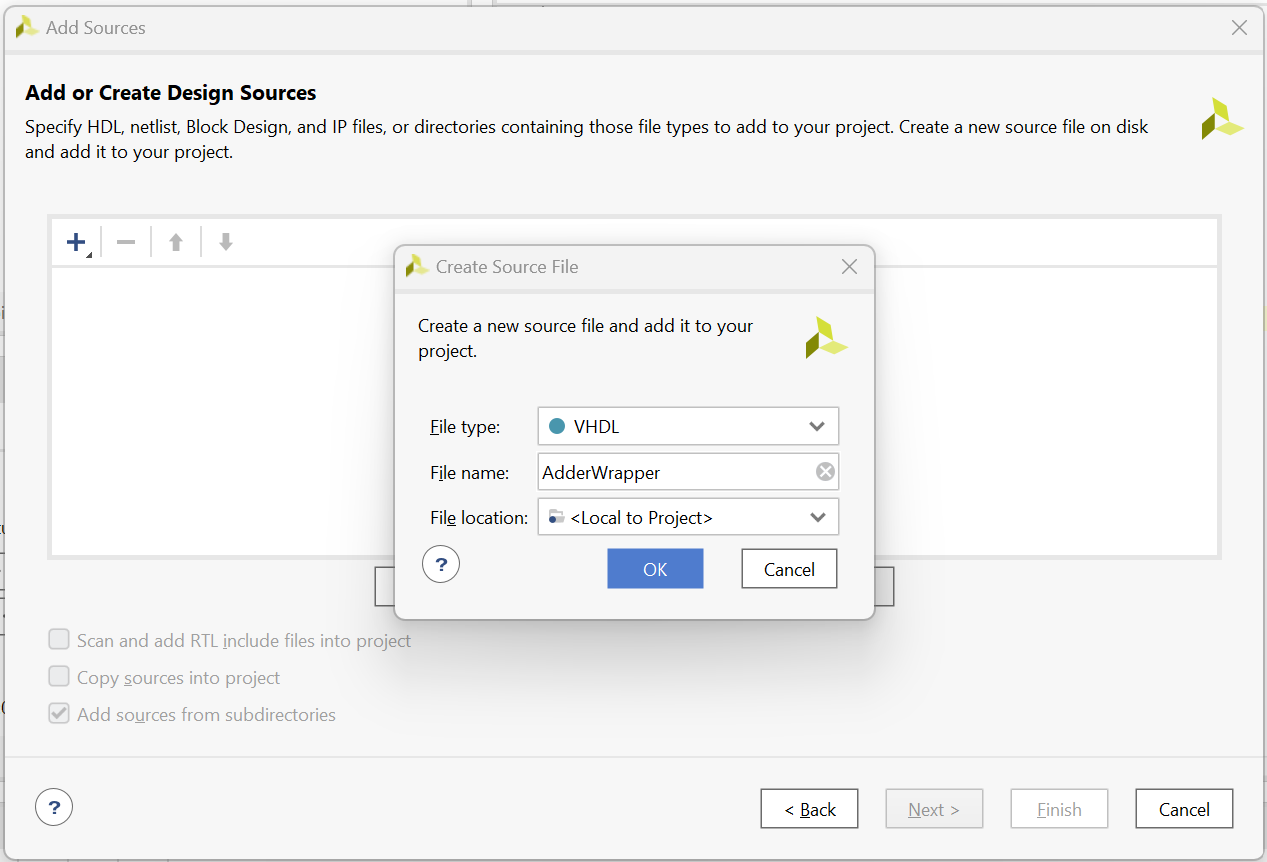This screenshot has height=862, width=1267.
Task: Open help from the Create Source File dialog
Action: coord(441,563)
